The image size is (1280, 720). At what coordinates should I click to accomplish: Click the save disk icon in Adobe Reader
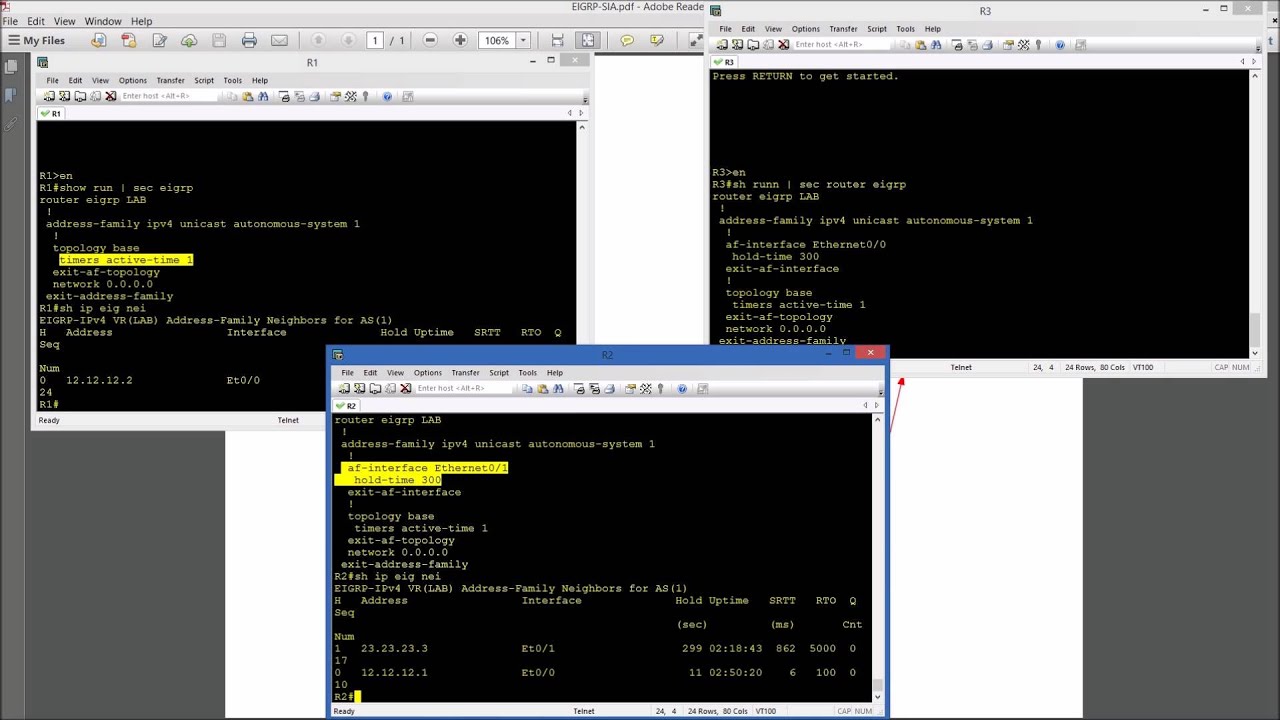point(219,40)
